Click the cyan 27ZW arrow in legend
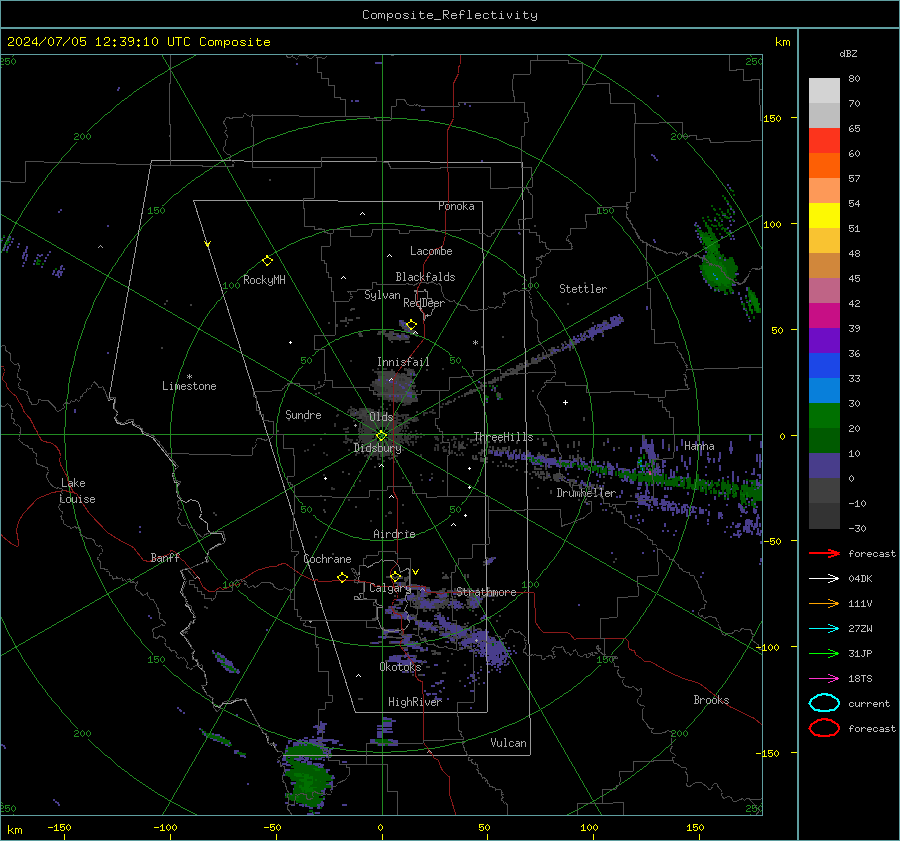The image size is (900, 841). [x=824, y=628]
